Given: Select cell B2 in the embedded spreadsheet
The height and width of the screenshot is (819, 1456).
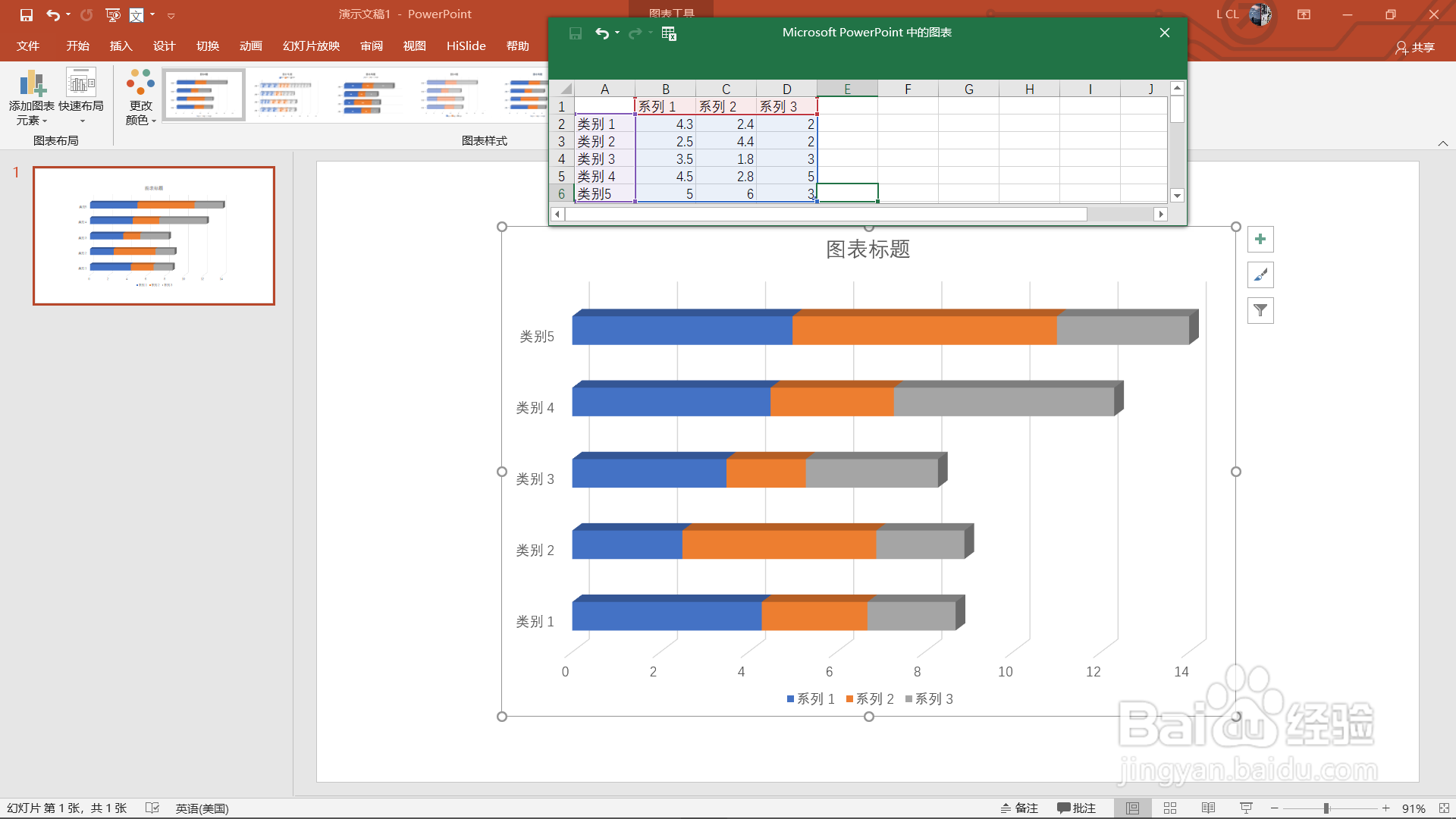Looking at the screenshot, I should tap(666, 124).
